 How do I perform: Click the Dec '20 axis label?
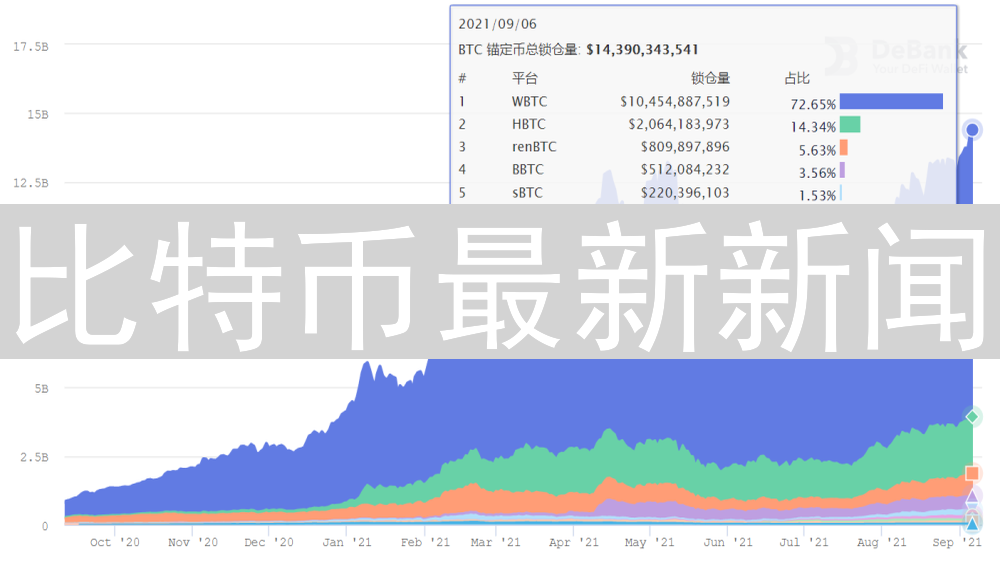click(268, 542)
